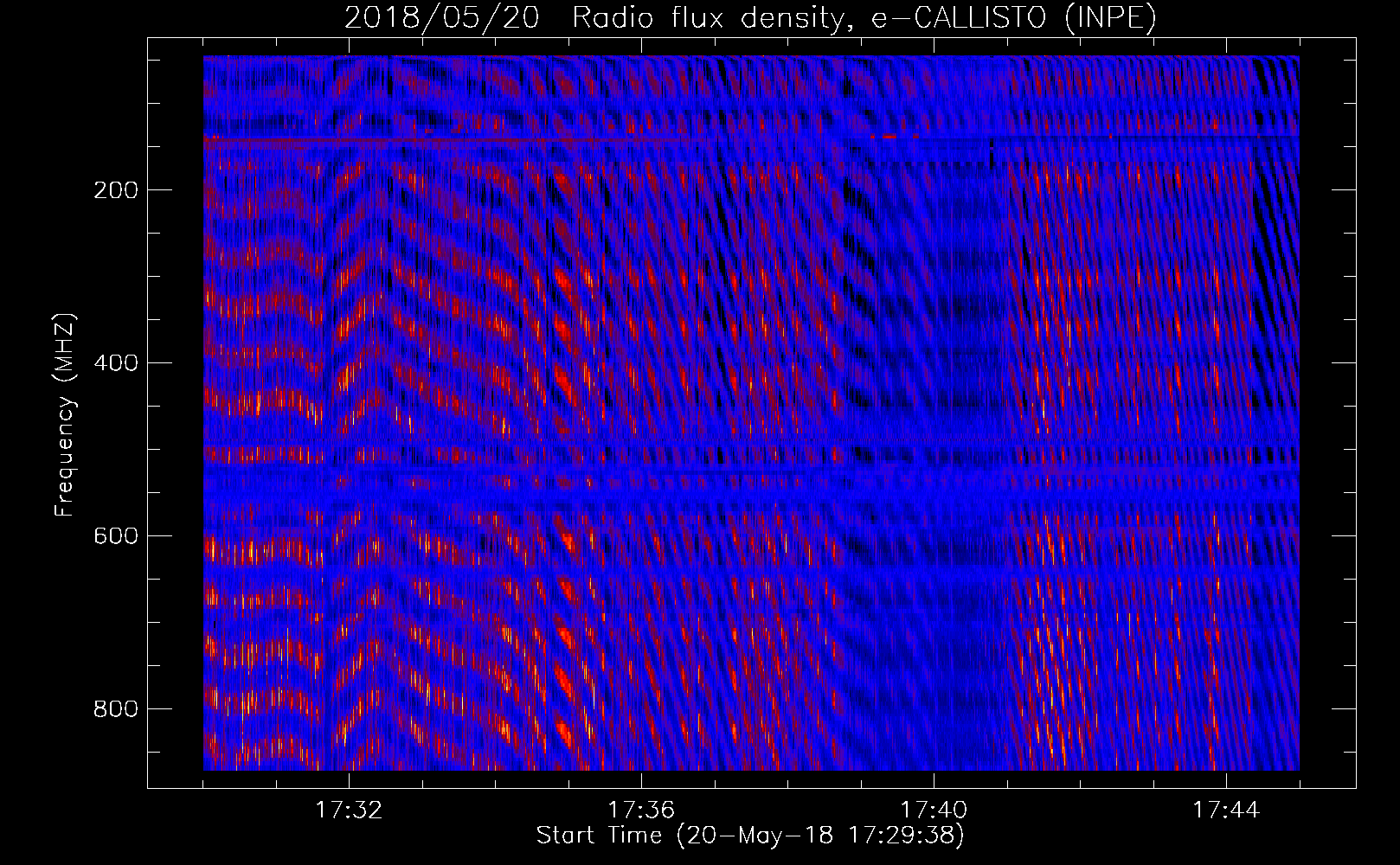Click the 800 frequency tick label
The image size is (1400, 865).
[x=116, y=709]
